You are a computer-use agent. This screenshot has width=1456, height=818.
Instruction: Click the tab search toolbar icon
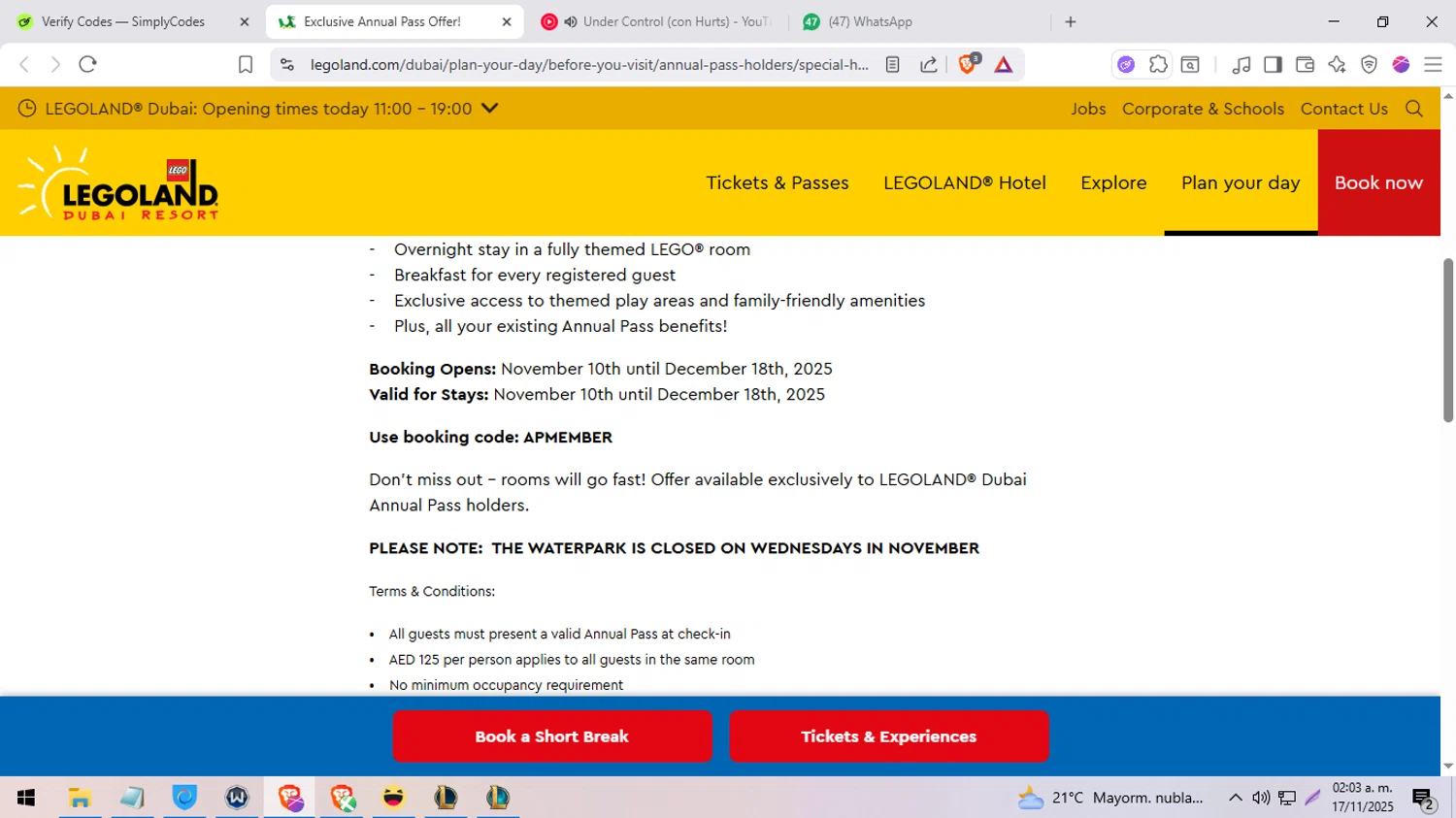click(x=1190, y=65)
